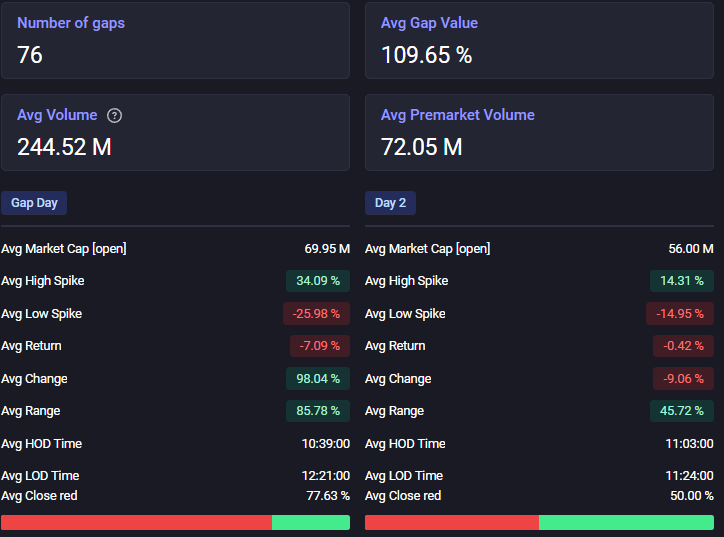724x537 pixels.
Task: Click Day 2 market cap value 56.00 M
Action: pos(691,249)
